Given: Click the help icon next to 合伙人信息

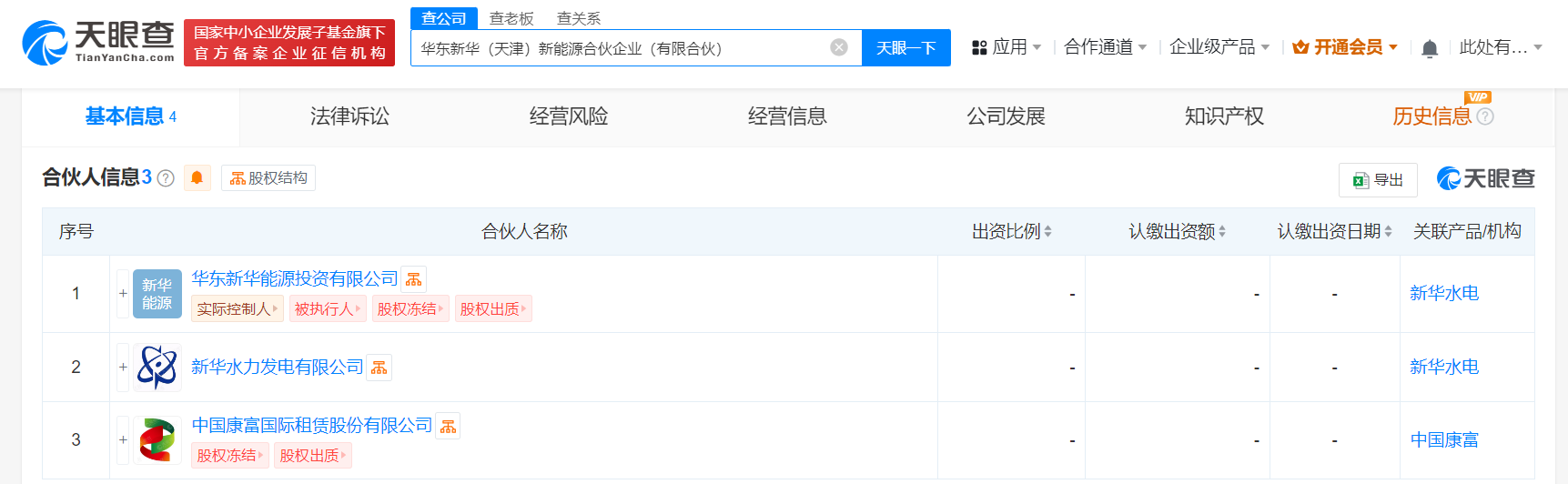Looking at the screenshot, I should (x=166, y=178).
